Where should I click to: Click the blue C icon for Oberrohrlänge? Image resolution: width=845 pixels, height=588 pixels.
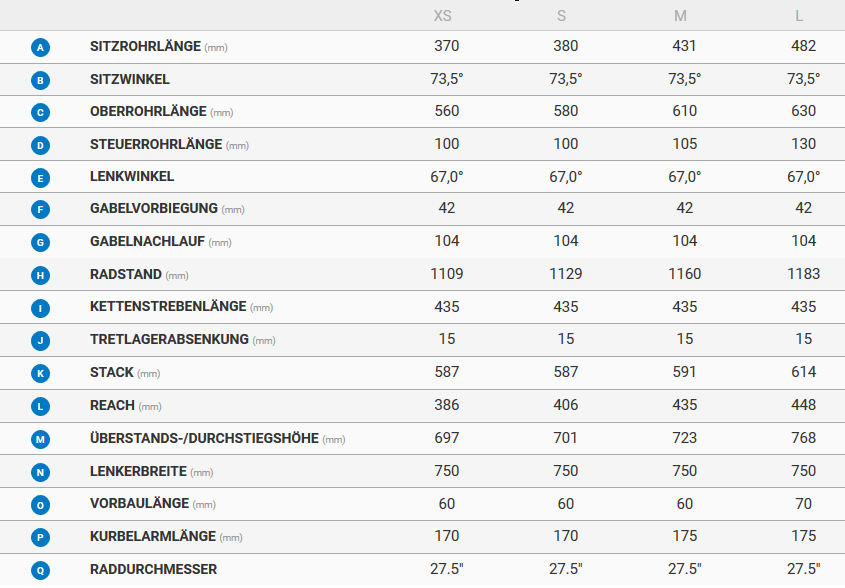click(x=40, y=113)
